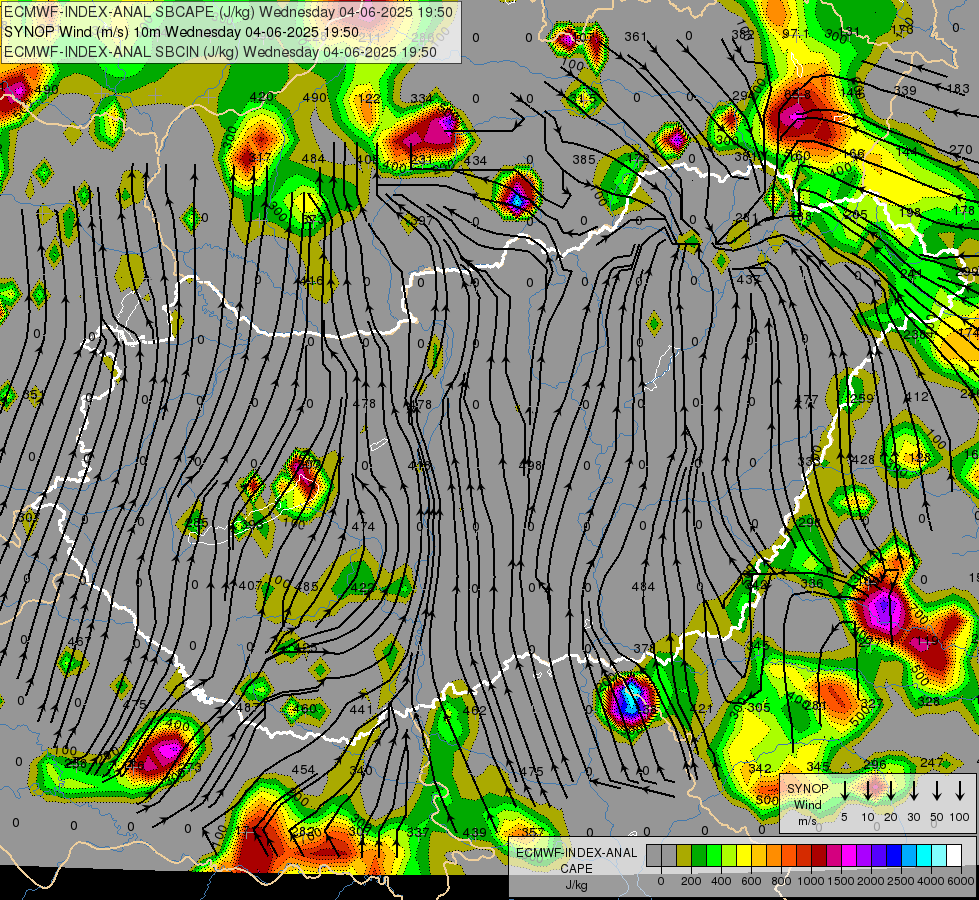Click the station value 285 on map
The width and height of the screenshot is (979, 900).
[197, 523]
